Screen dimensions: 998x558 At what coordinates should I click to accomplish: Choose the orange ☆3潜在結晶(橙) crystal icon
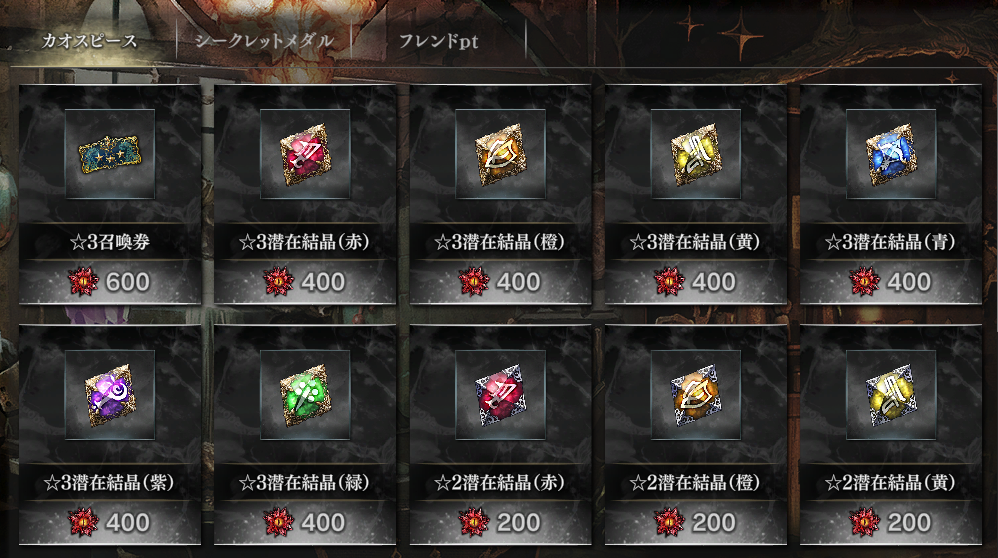pos(500,154)
